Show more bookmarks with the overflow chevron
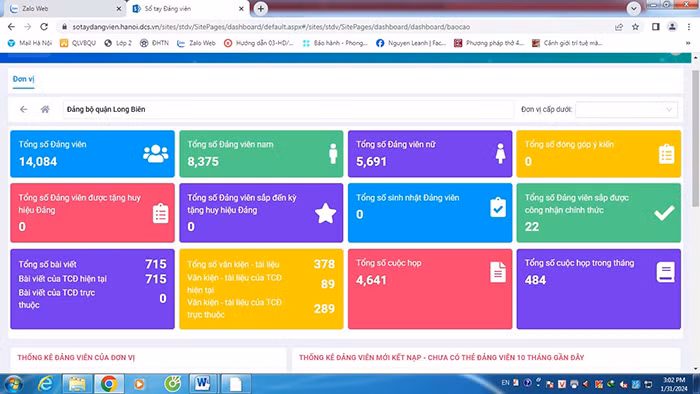 click(x=688, y=43)
